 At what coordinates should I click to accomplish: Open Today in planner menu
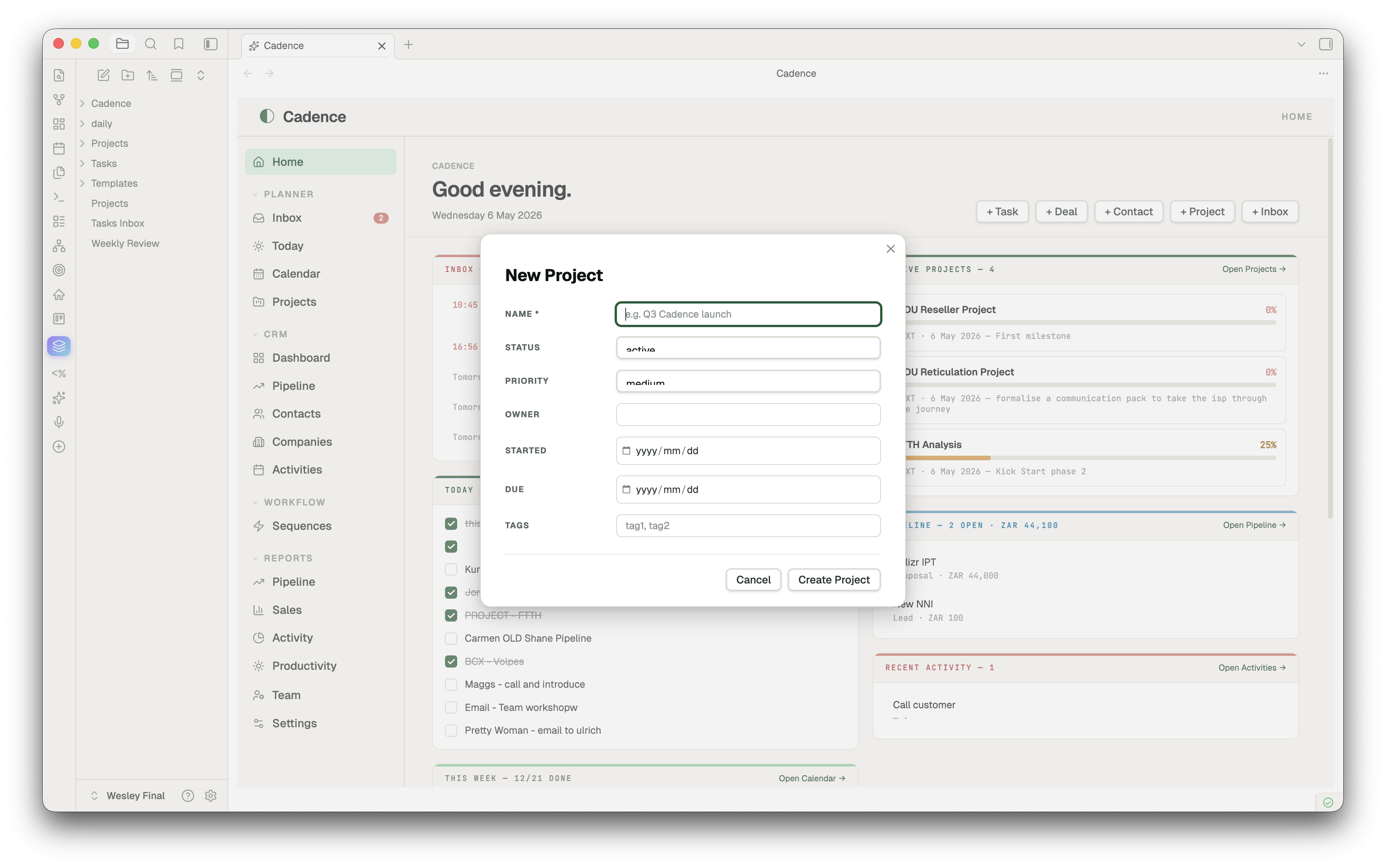(x=320, y=246)
